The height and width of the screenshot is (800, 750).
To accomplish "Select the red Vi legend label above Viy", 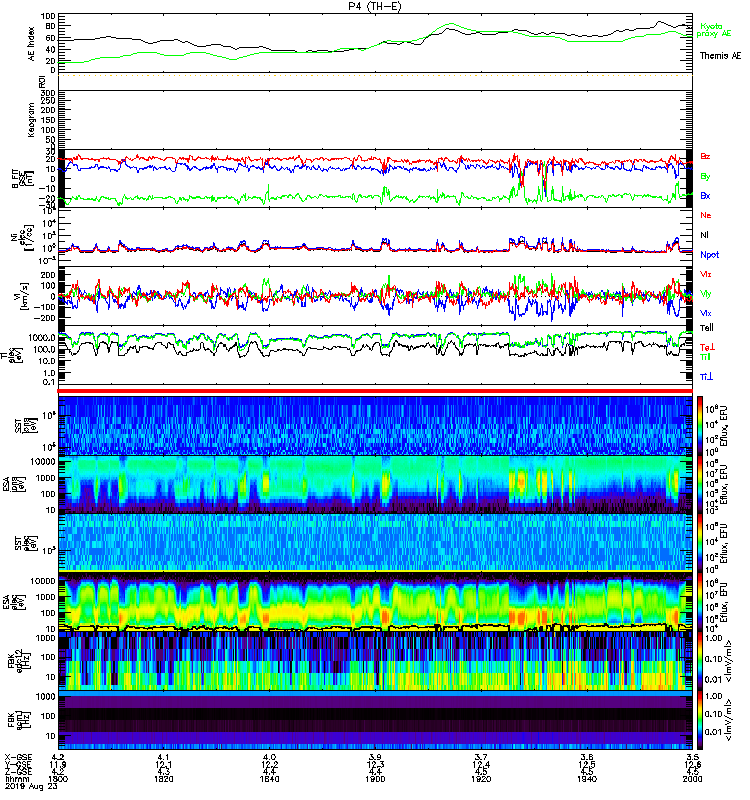I will (x=705, y=274).
